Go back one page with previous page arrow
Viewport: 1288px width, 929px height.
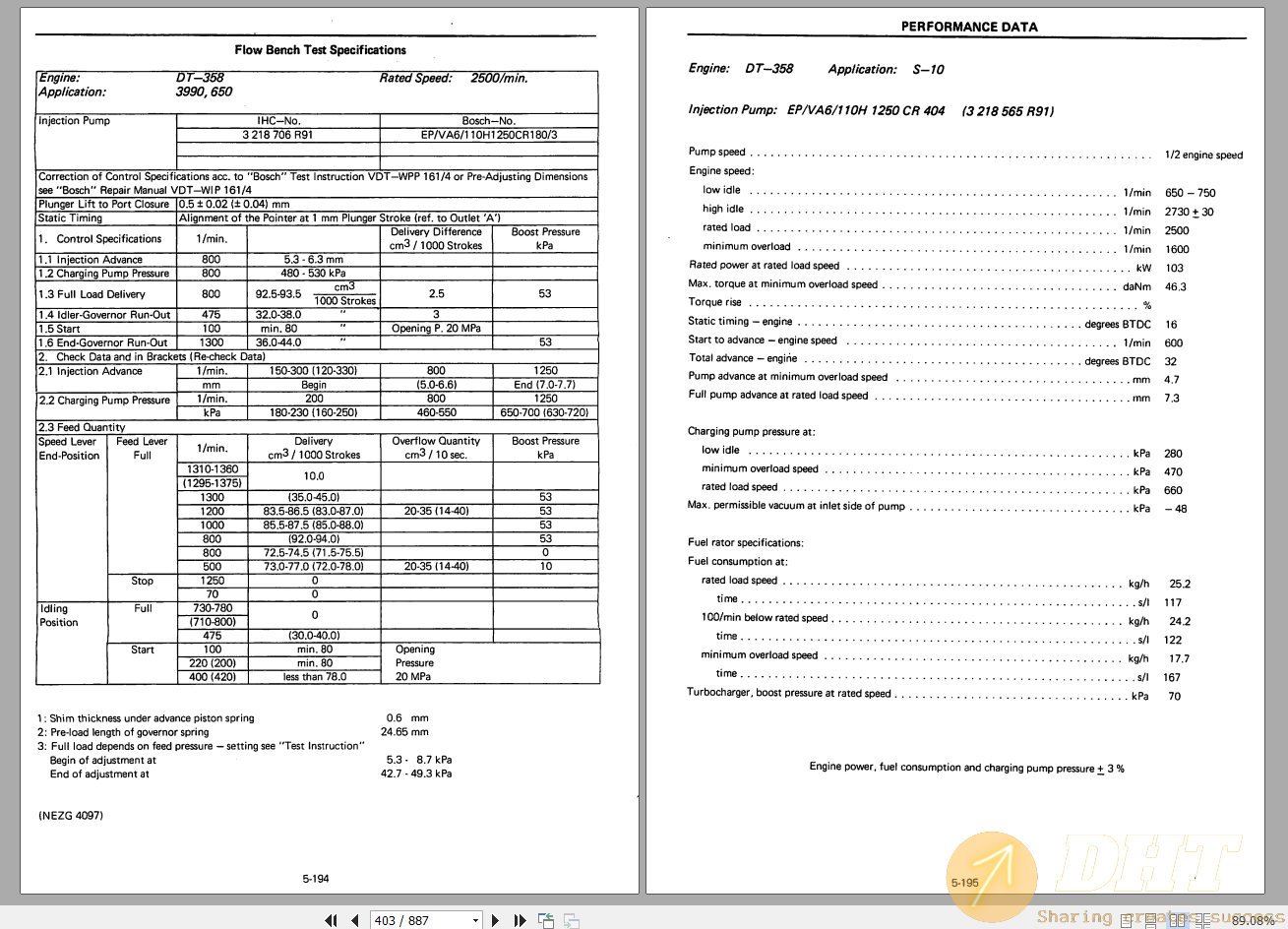pos(355,920)
